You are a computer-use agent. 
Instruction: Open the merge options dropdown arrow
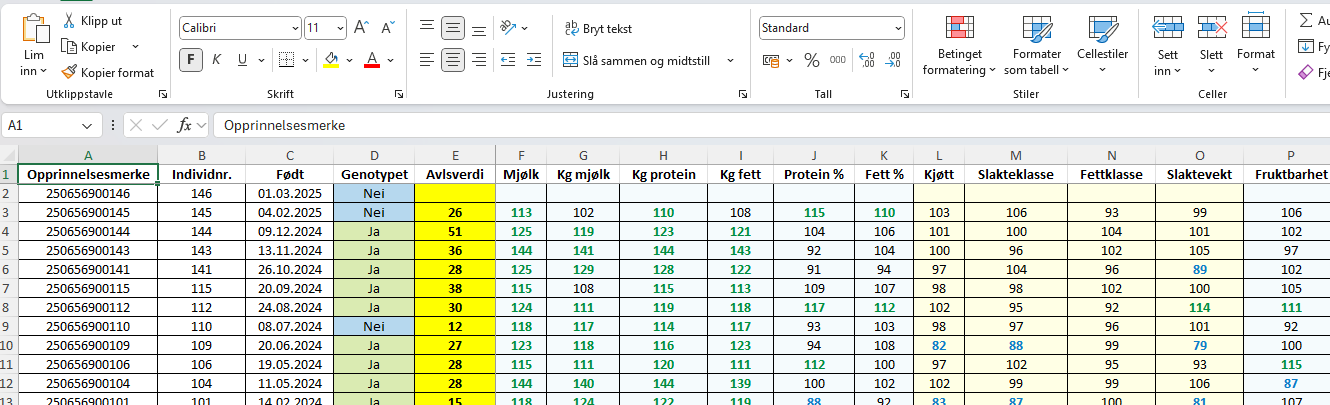click(x=730, y=60)
